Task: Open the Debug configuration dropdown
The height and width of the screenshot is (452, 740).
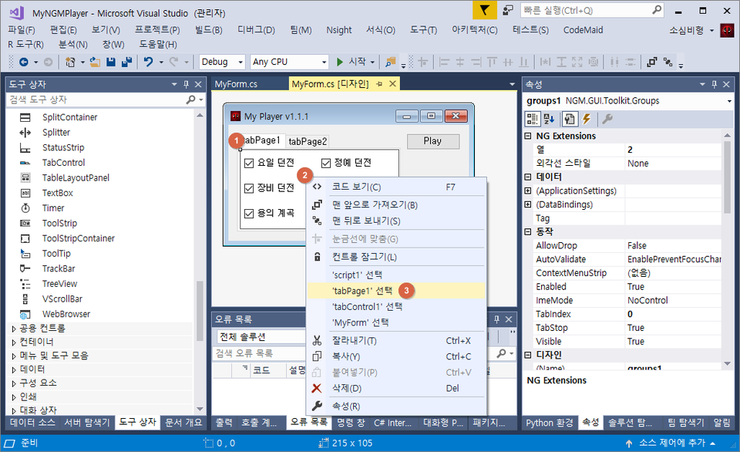Action: (240, 62)
